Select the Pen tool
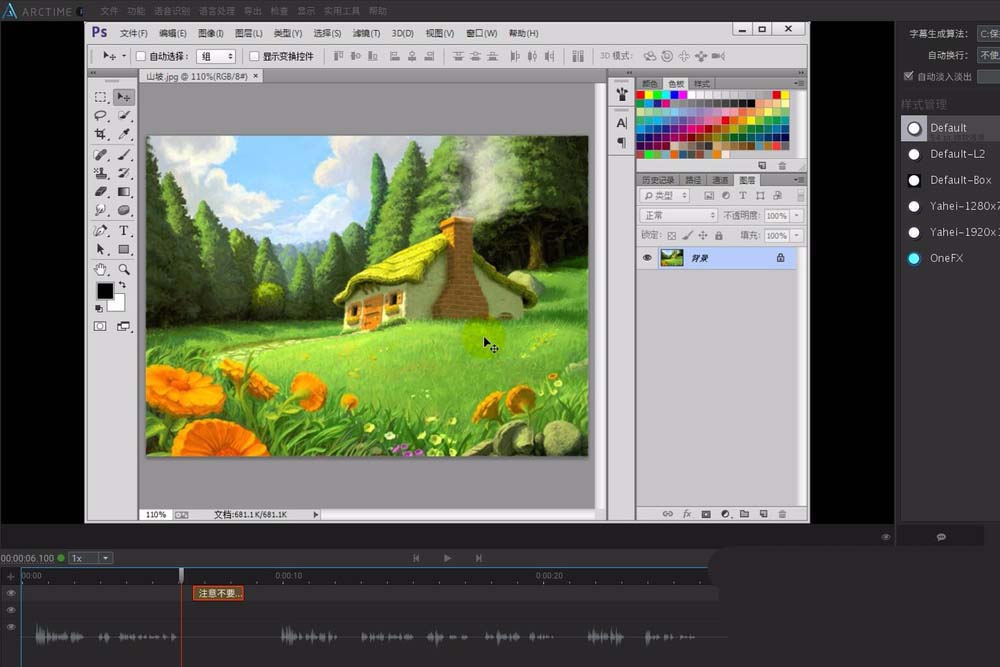The image size is (1000, 667). [100, 230]
